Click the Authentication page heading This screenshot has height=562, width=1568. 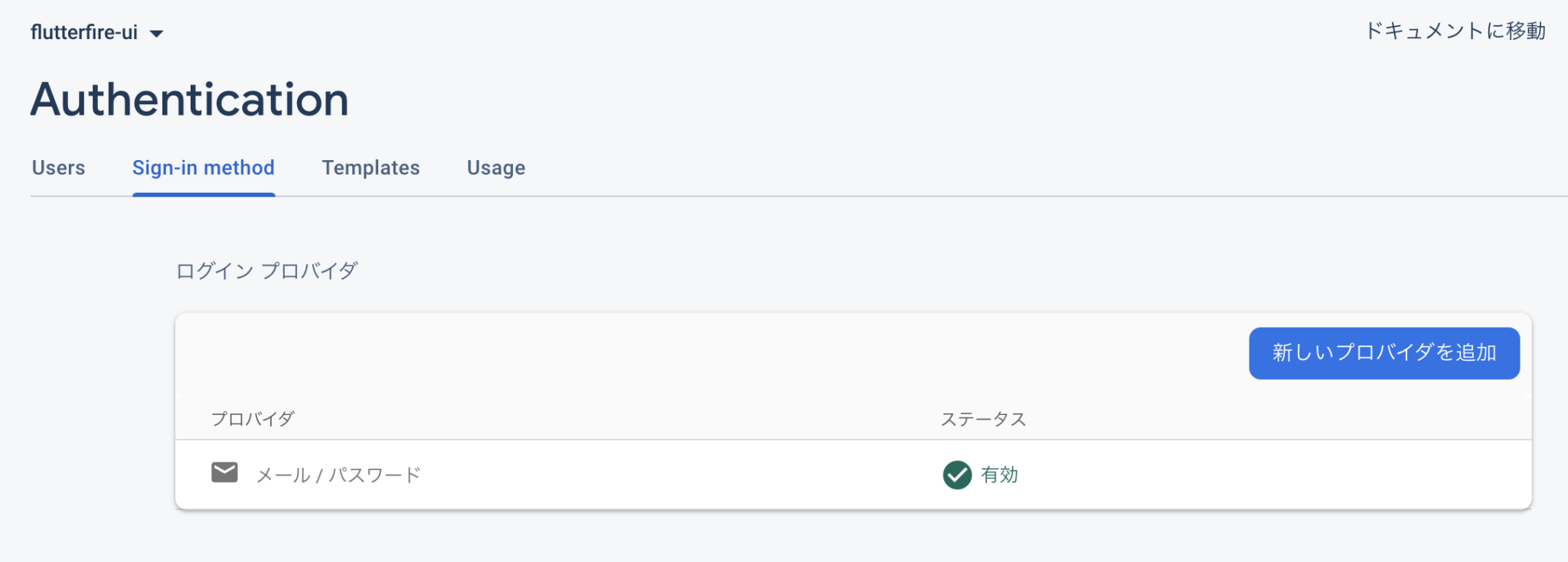pos(189,98)
